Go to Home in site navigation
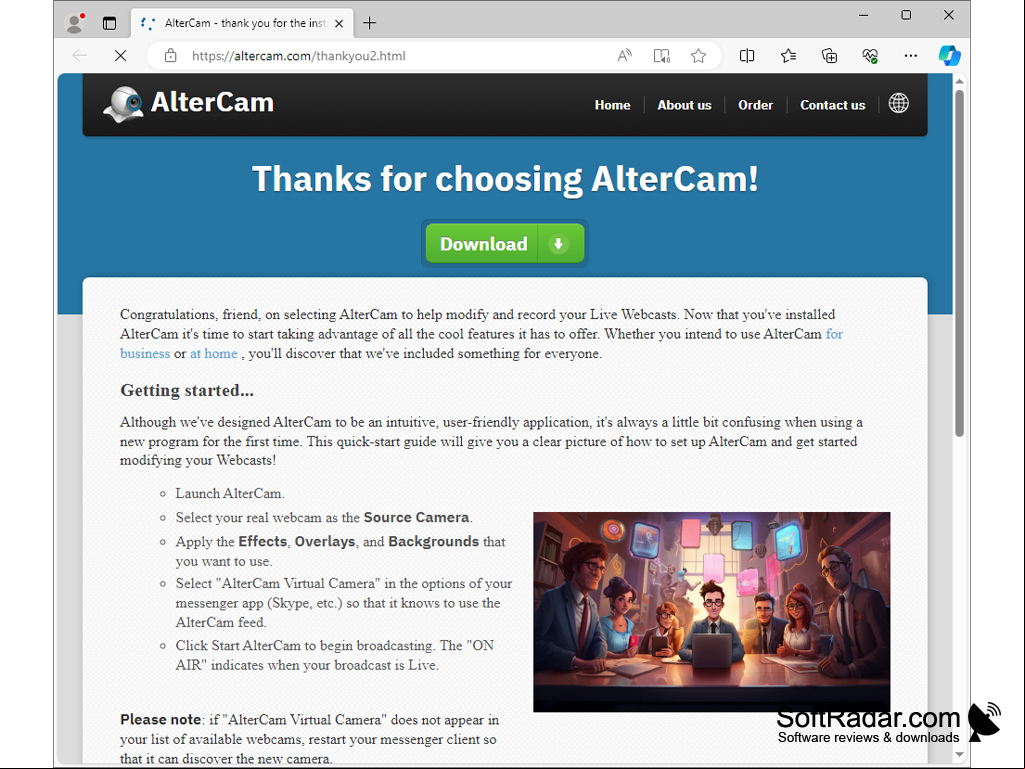The height and width of the screenshot is (769, 1025). pos(613,105)
